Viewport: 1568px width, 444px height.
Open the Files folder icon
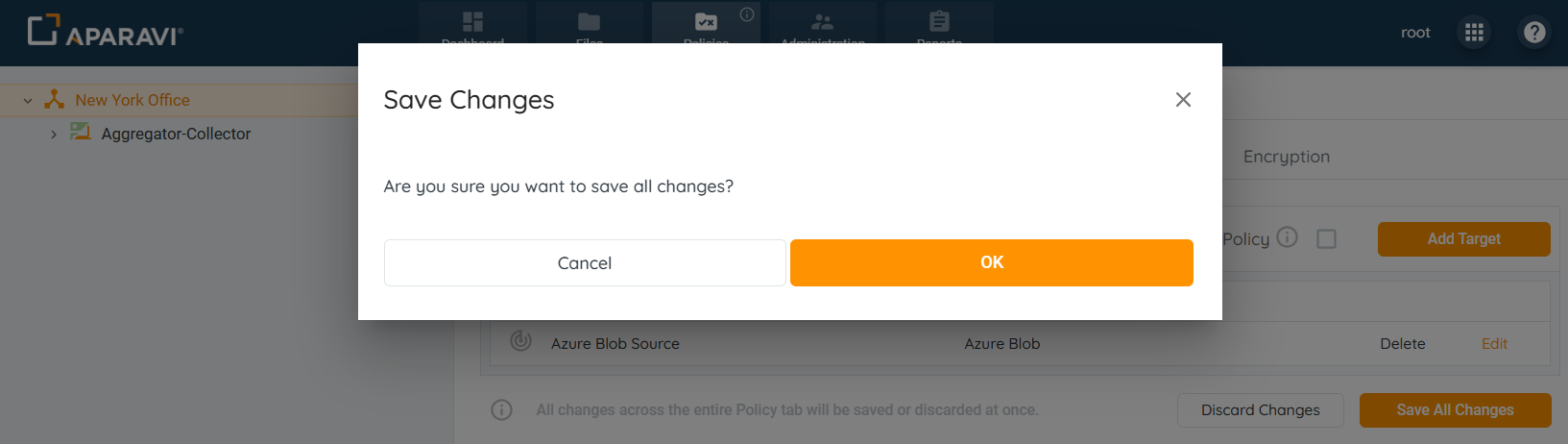(589, 22)
